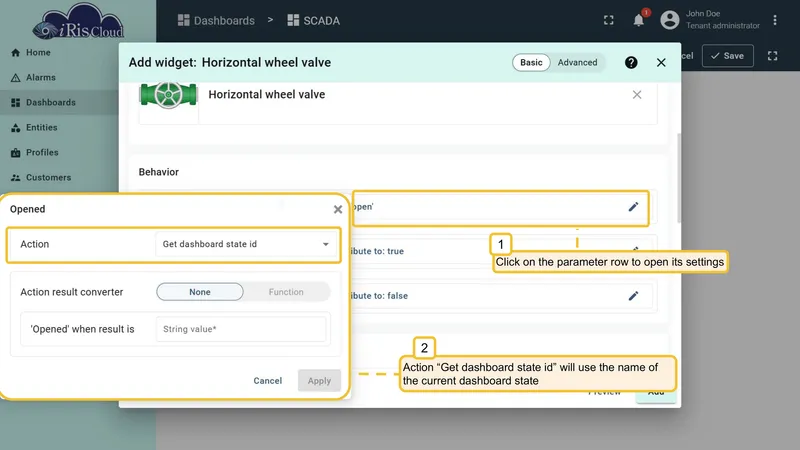
Task: Click the Behavior section heading
Action: point(159,172)
